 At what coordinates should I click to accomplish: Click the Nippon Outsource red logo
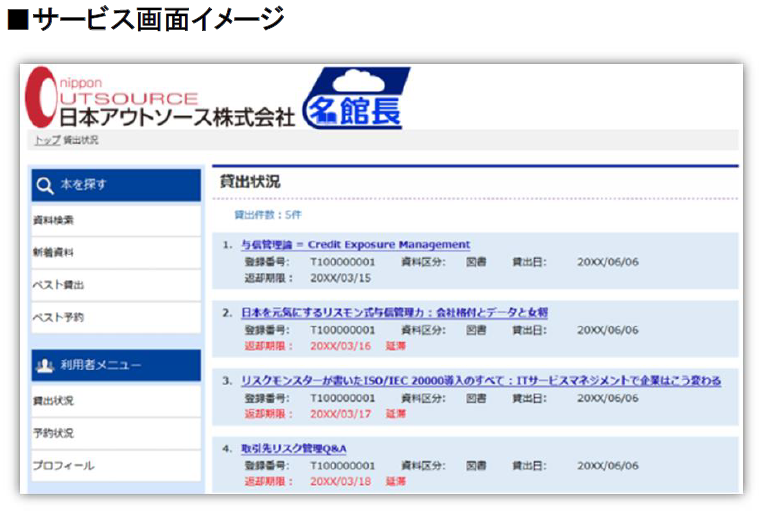[45, 97]
